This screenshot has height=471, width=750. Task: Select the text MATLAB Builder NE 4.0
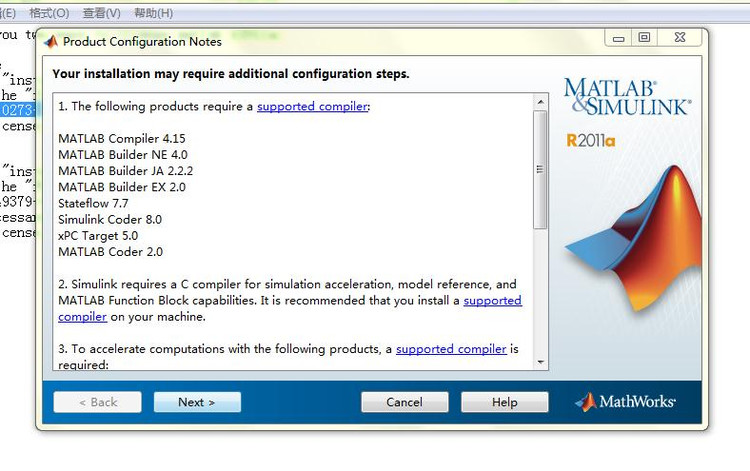[x=123, y=155]
